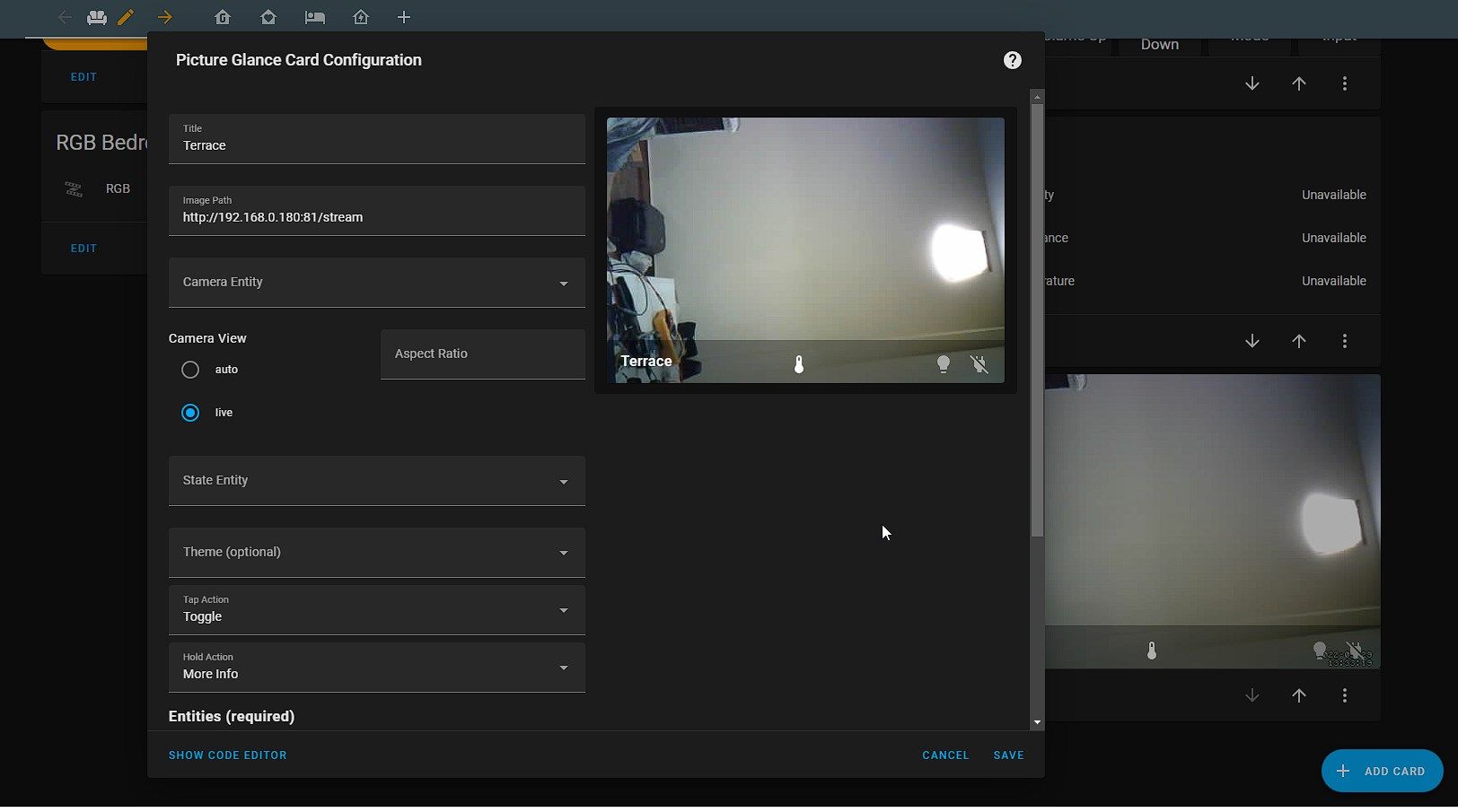Click the crossed-out power plug icon in preview
This screenshot has height=812, width=1458.
pos(979,363)
